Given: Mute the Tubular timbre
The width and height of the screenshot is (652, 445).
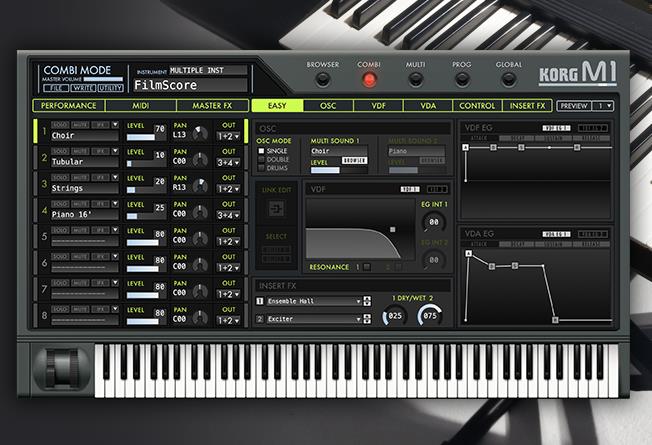Looking at the screenshot, I should click(80, 151).
